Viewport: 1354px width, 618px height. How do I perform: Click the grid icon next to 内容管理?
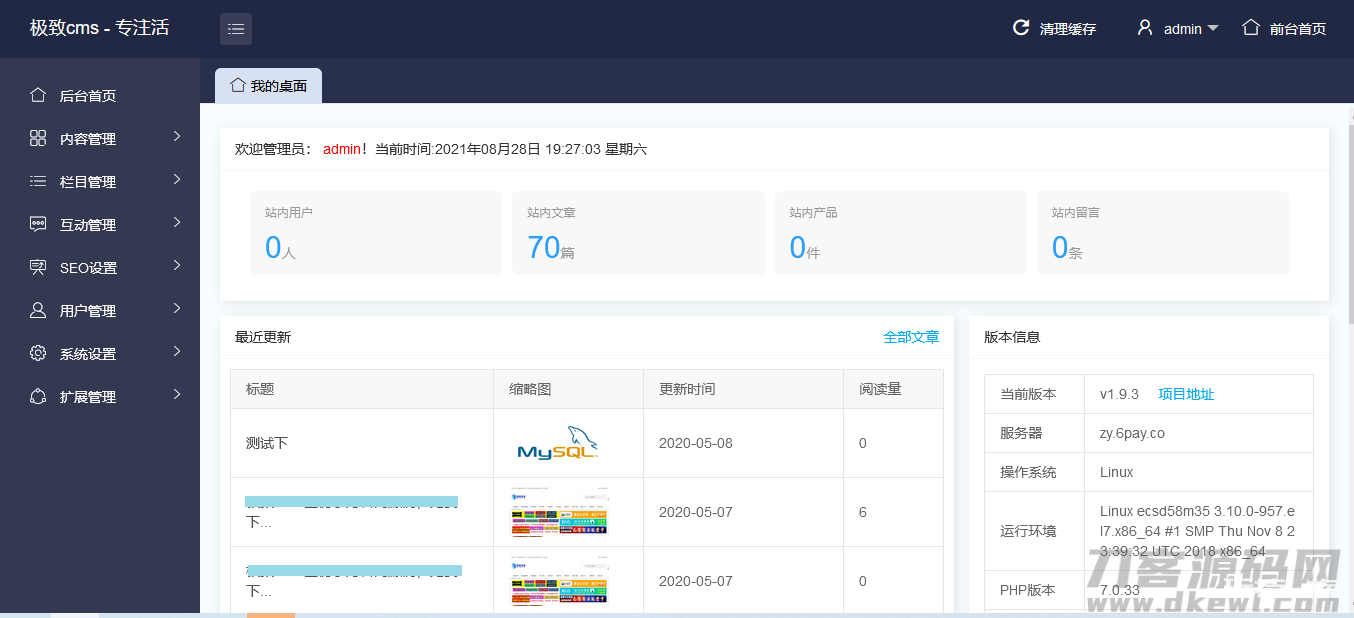[38, 138]
